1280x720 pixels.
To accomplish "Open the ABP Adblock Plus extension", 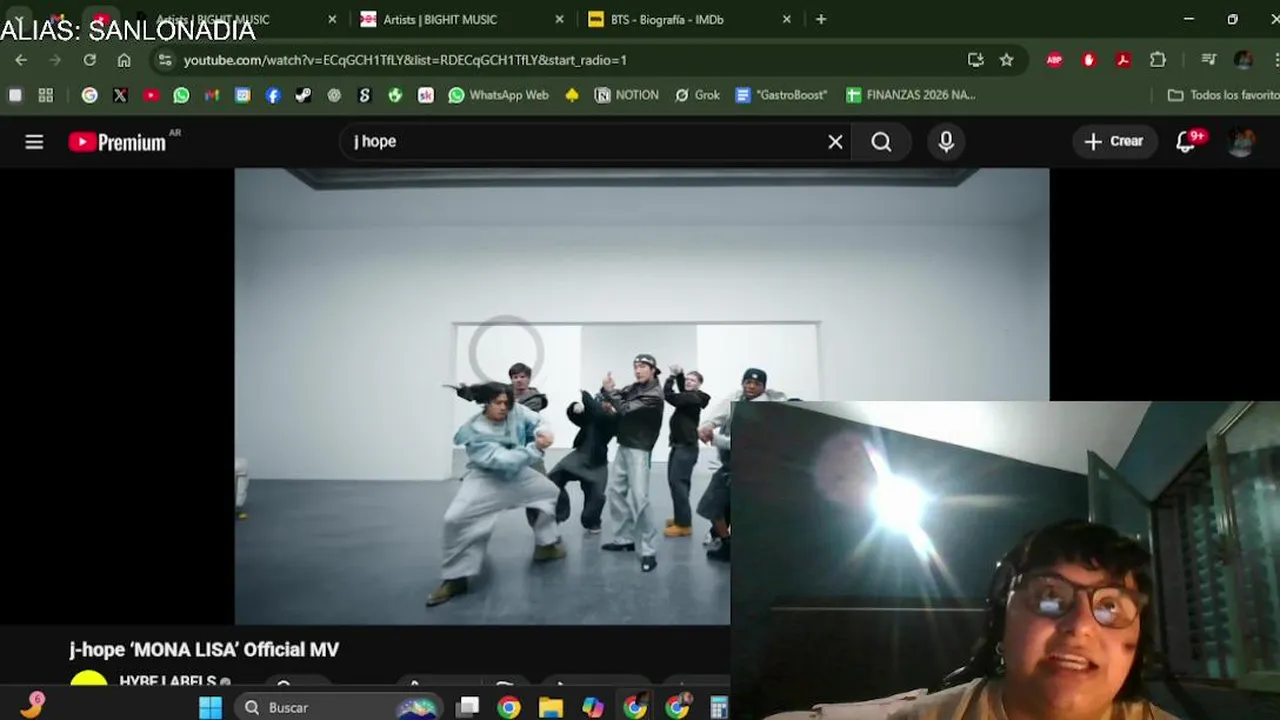I will [1054, 60].
